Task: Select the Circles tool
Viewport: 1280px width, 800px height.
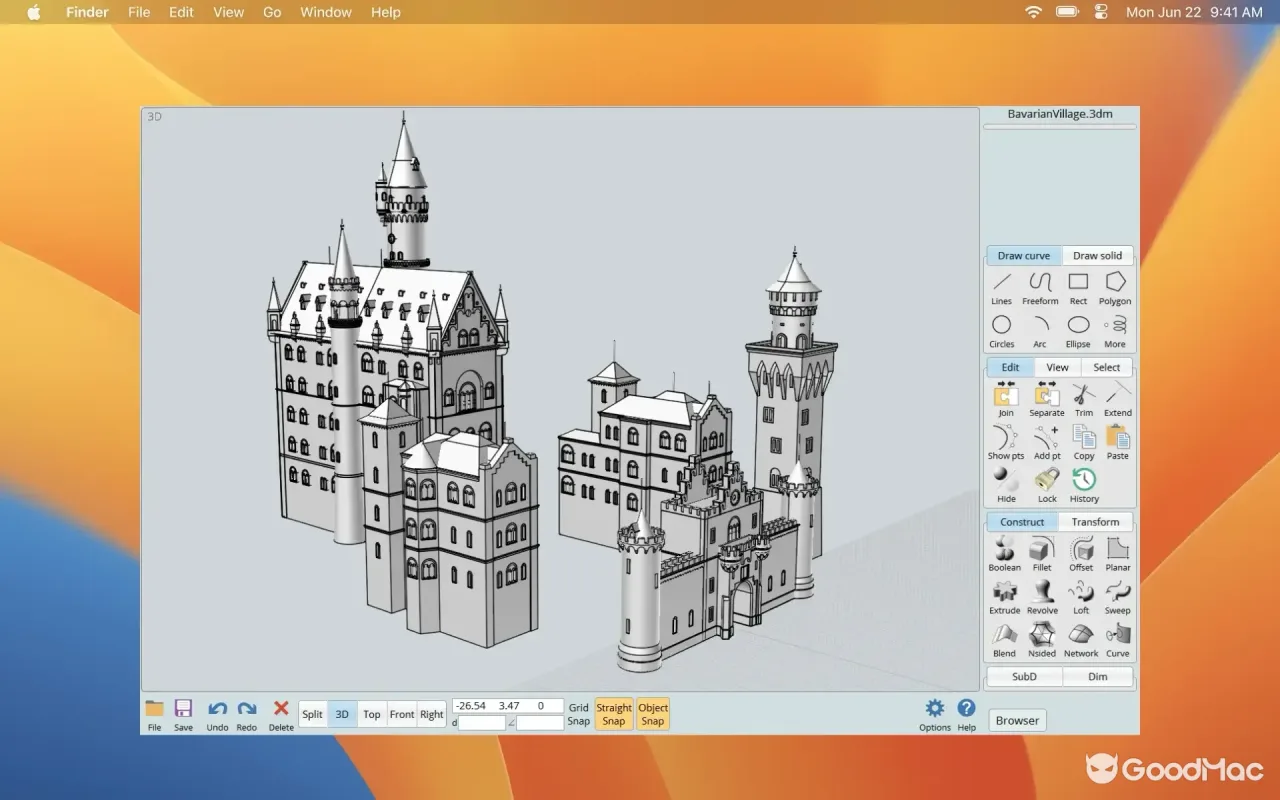Action: (x=1002, y=331)
